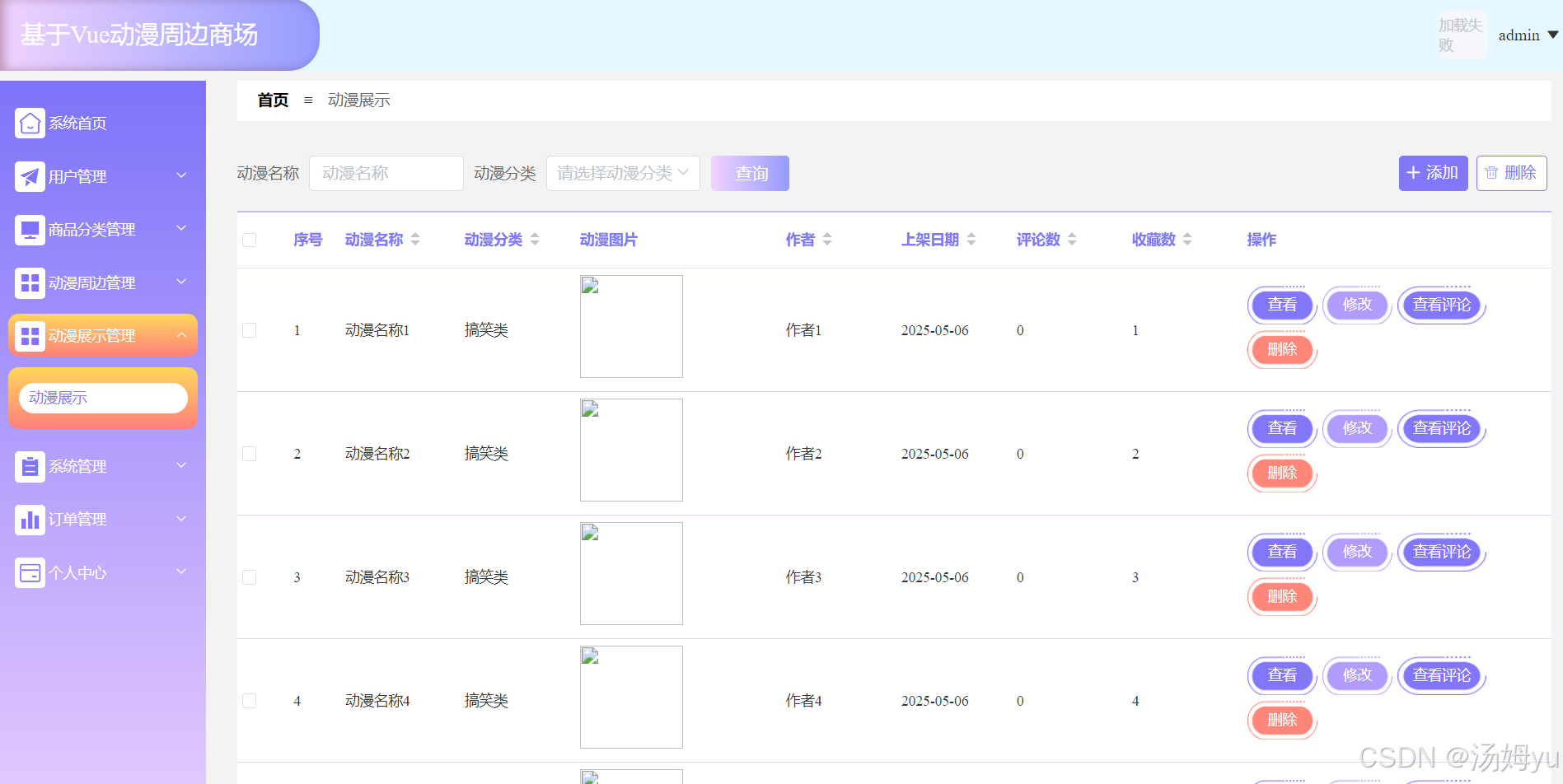The width and height of the screenshot is (1563, 784).
Task: Expand the 个人中心 menu chevron
Action: point(181,572)
